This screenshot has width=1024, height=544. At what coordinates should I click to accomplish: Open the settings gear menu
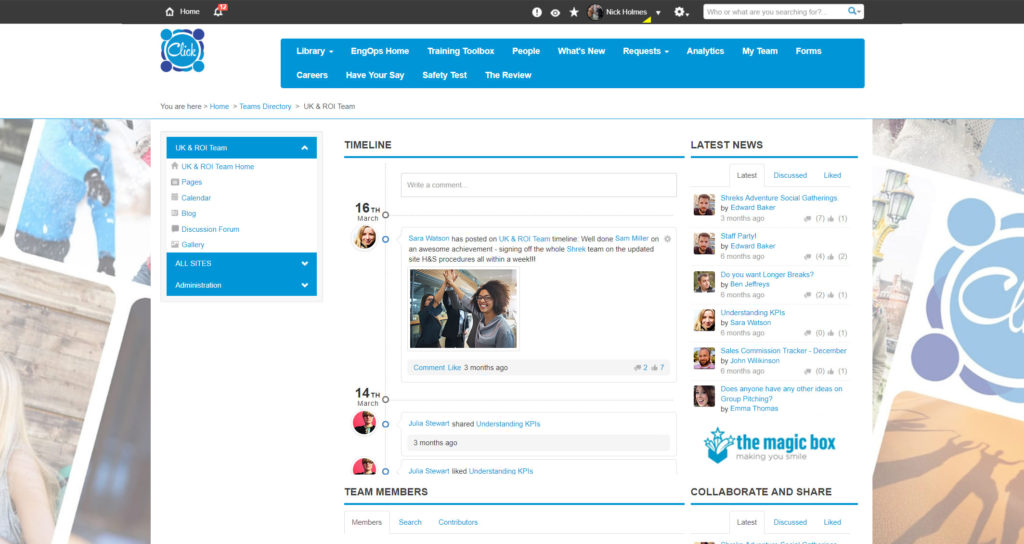pos(680,12)
